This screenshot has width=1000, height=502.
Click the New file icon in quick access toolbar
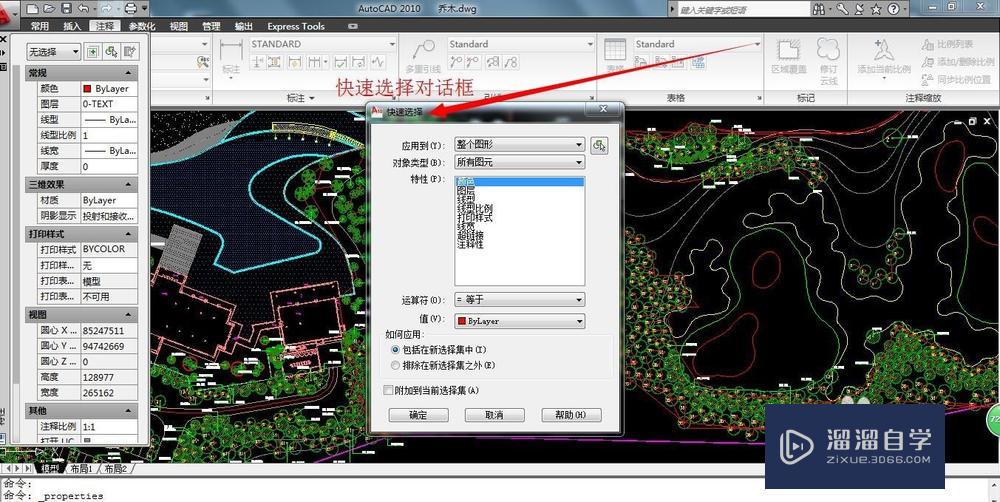33,8
